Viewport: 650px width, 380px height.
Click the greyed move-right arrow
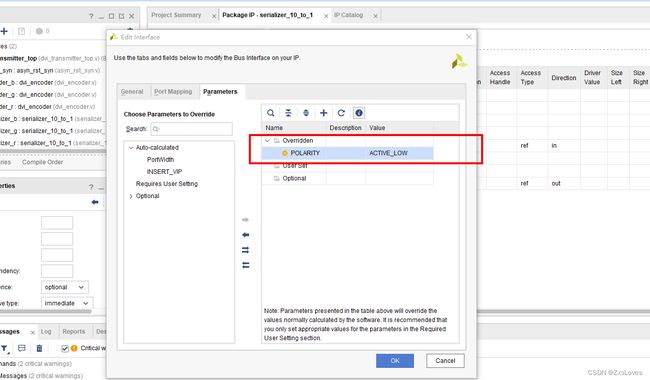tap(245, 220)
